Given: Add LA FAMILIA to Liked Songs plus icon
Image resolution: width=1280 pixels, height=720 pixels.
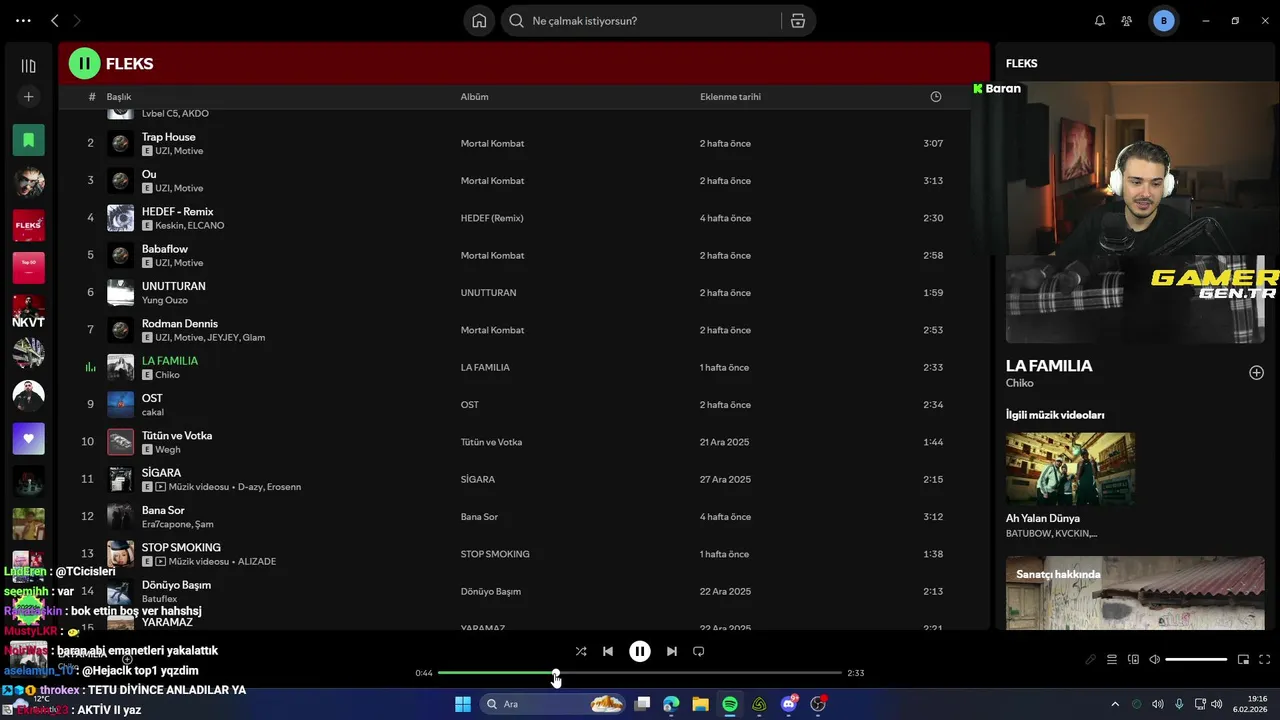Looking at the screenshot, I should point(1256,373).
